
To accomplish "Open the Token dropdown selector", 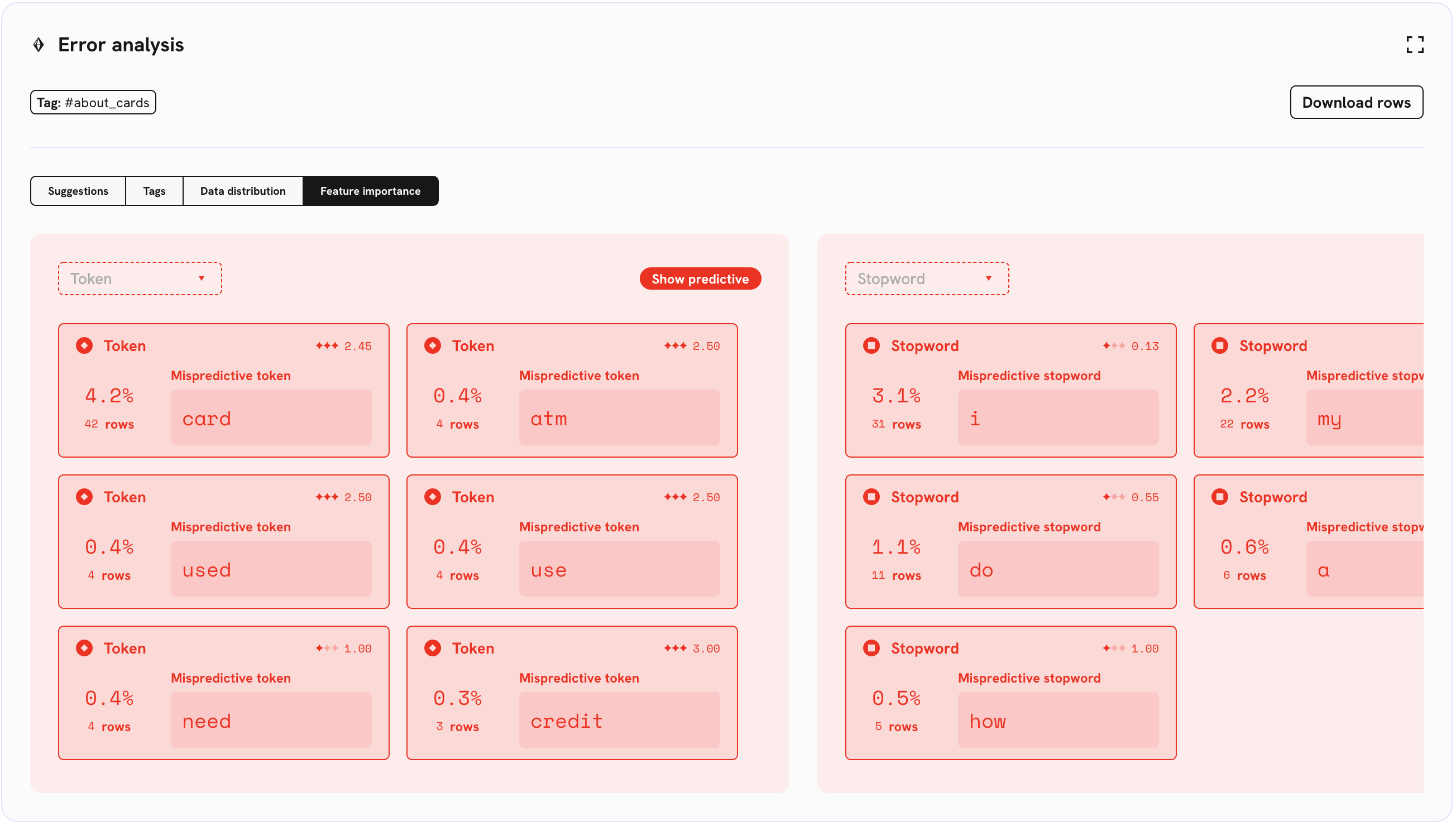I will [x=140, y=279].
